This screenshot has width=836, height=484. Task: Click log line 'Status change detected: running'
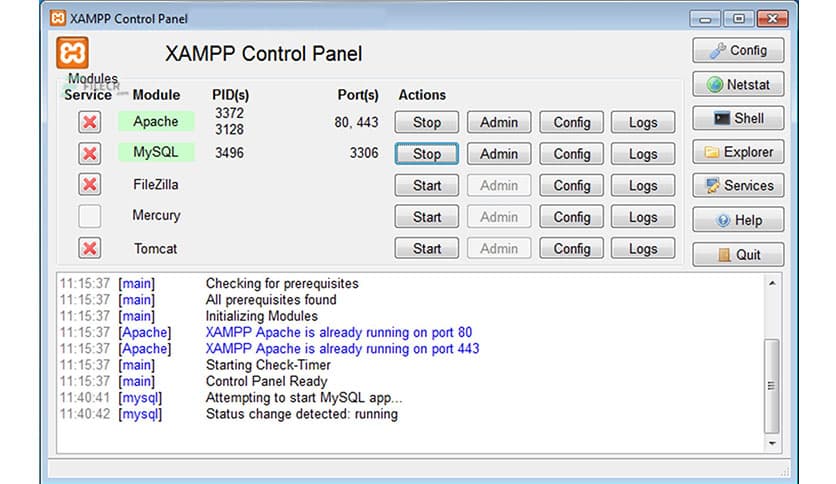302,414
